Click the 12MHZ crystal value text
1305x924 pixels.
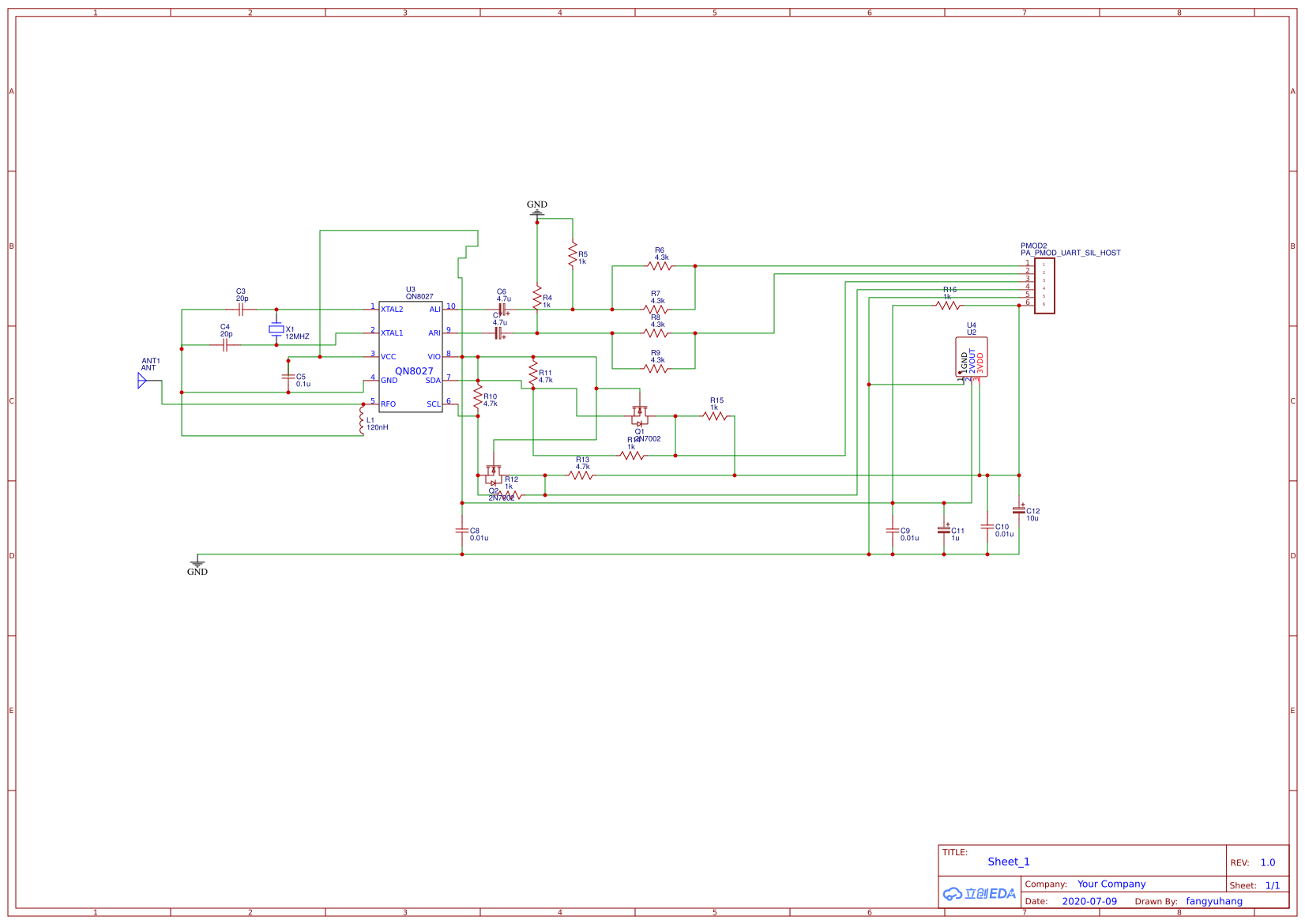tap(297, 336)
